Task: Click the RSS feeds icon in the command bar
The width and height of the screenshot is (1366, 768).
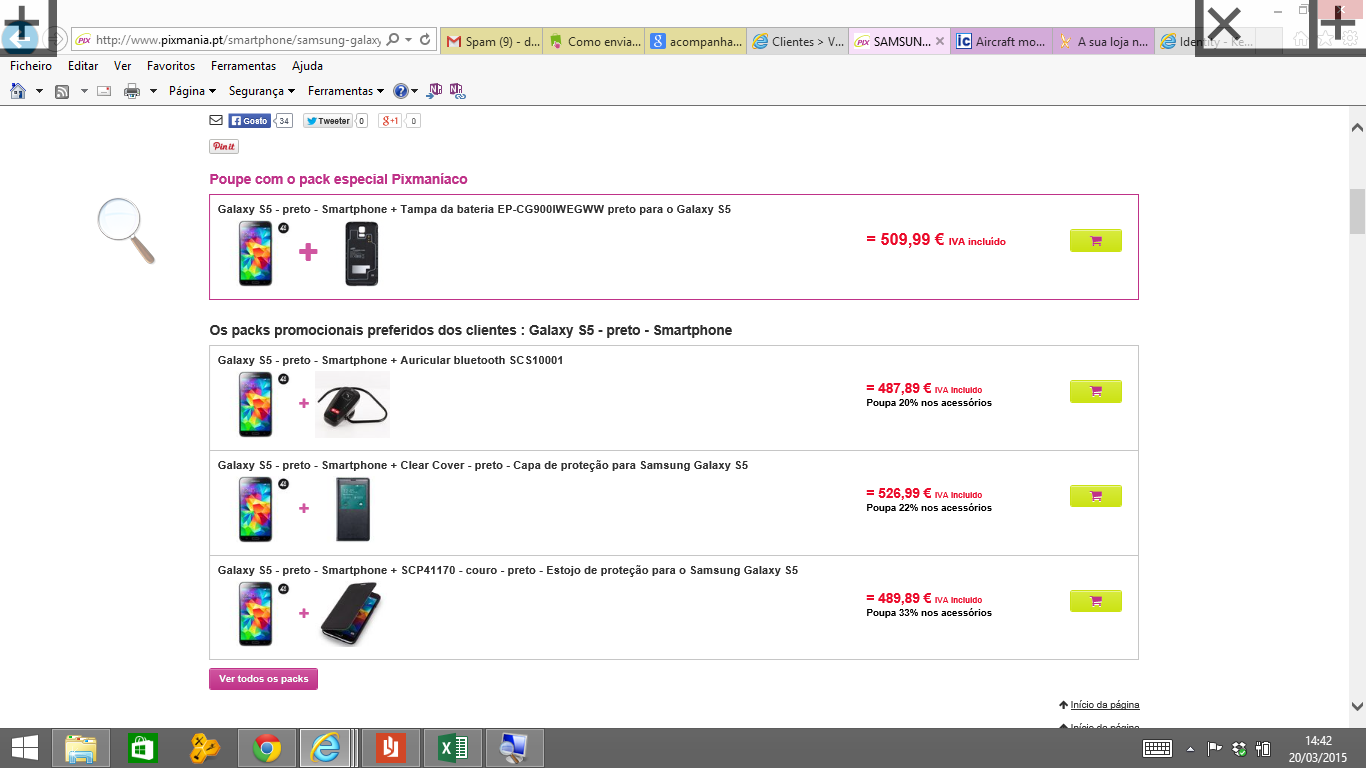Action: 62,91
